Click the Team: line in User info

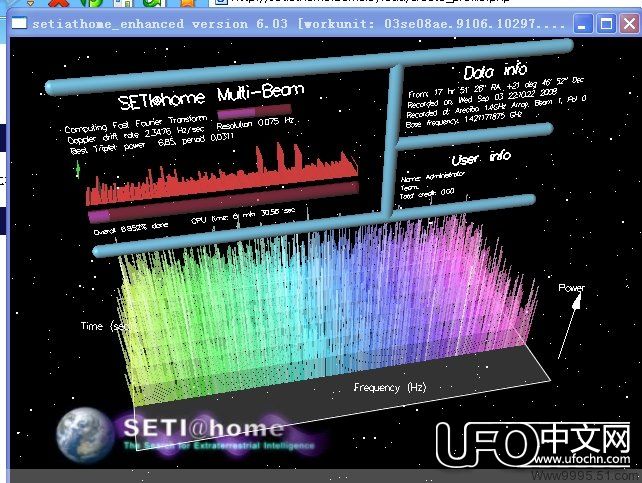pyautogui.click(x=409, y=187)
